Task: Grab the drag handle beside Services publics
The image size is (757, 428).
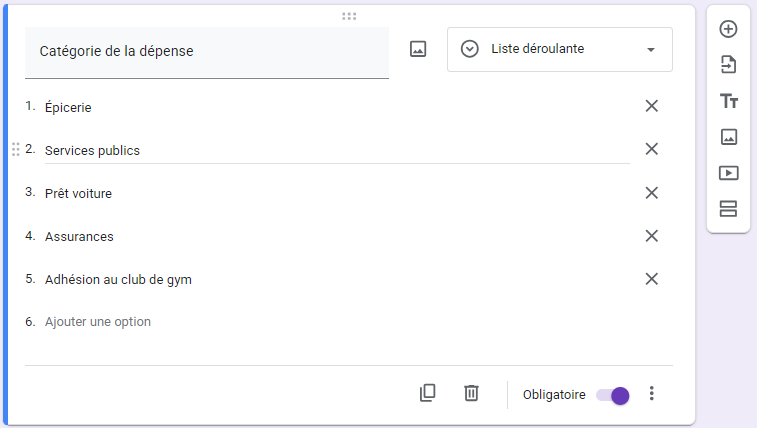Action: pos(15,149)
